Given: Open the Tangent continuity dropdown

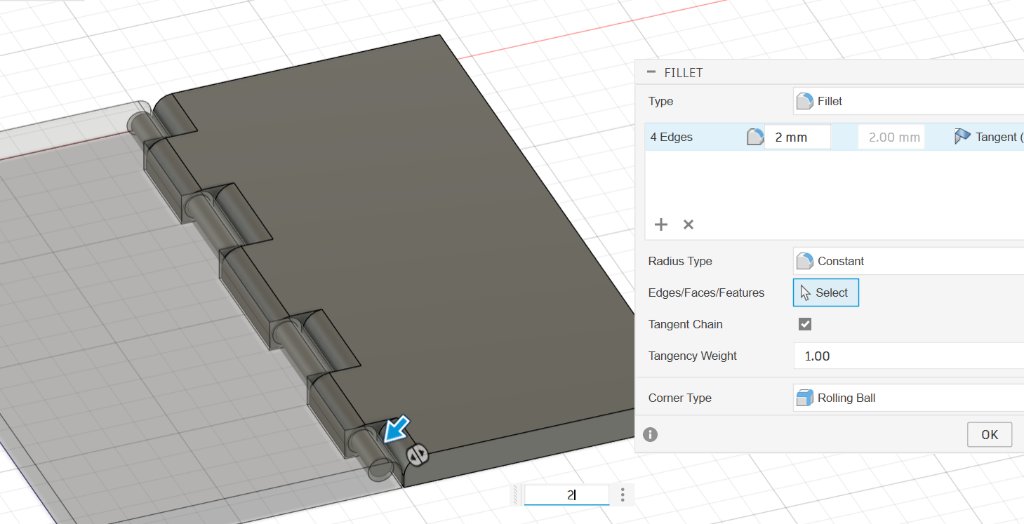Looking at the screenshot, I should click(x=988, y=137).
